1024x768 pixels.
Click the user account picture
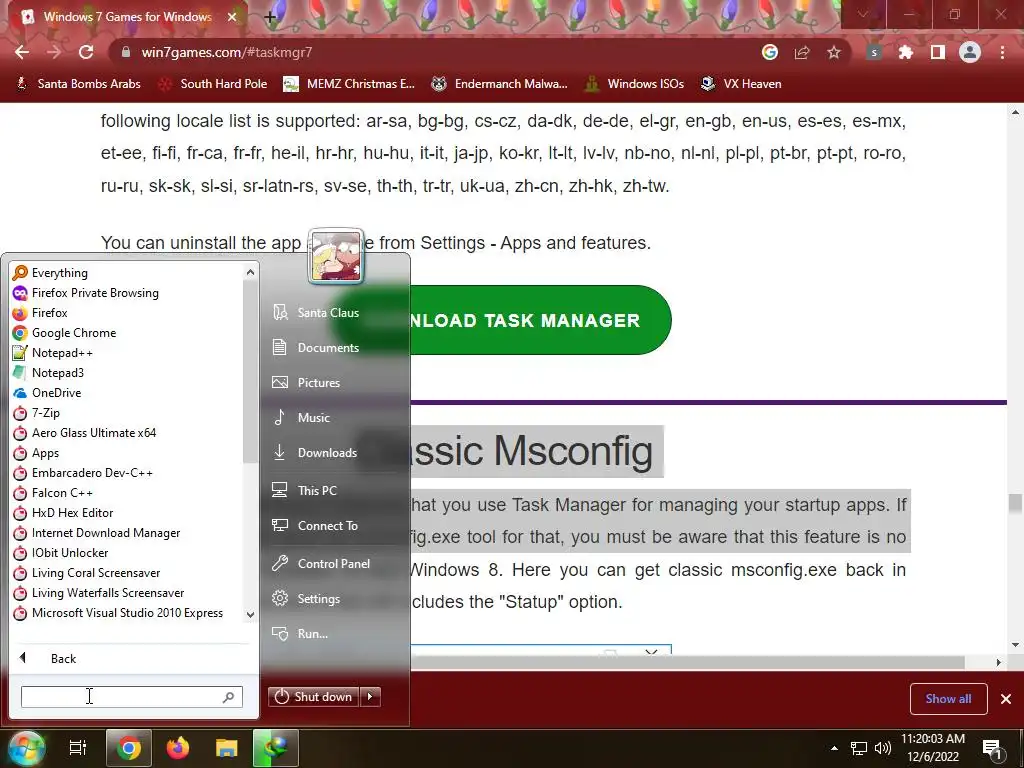336,256
